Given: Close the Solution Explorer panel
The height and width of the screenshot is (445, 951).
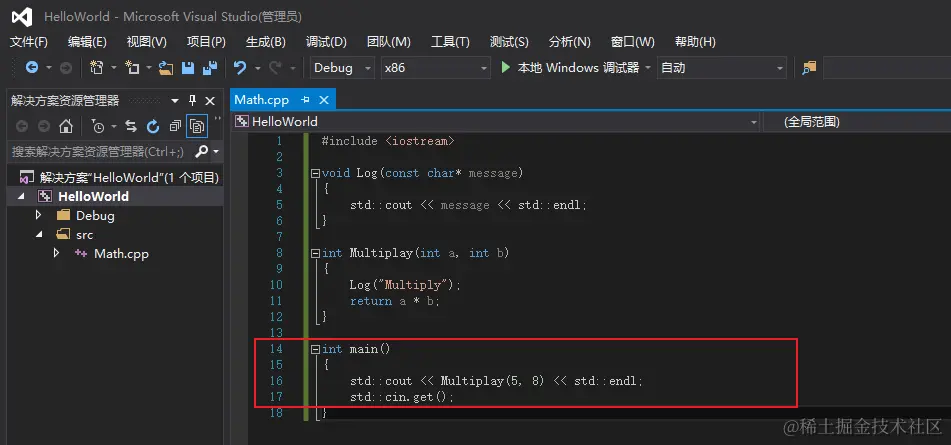Looking at the screenshot, I should (x=210, y=101).
